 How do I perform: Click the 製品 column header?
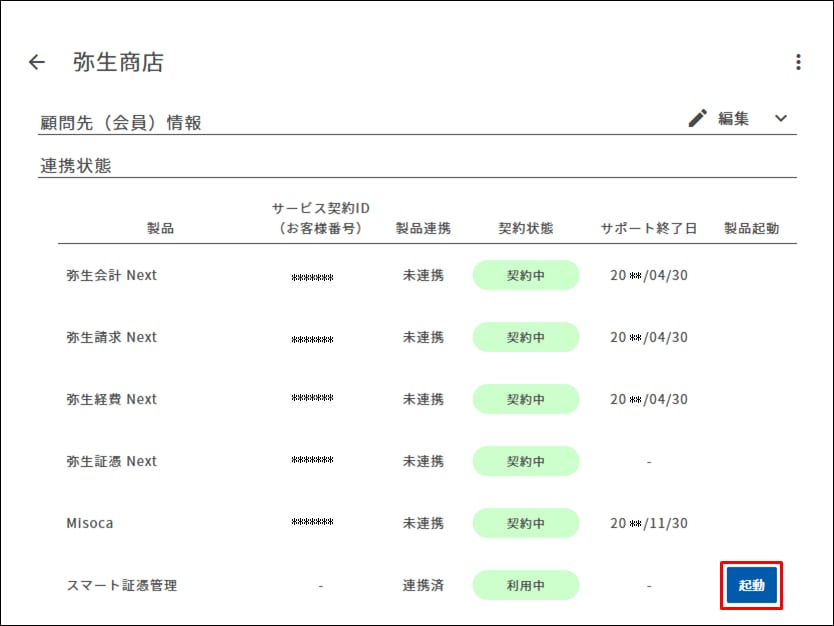coord(161,228)
